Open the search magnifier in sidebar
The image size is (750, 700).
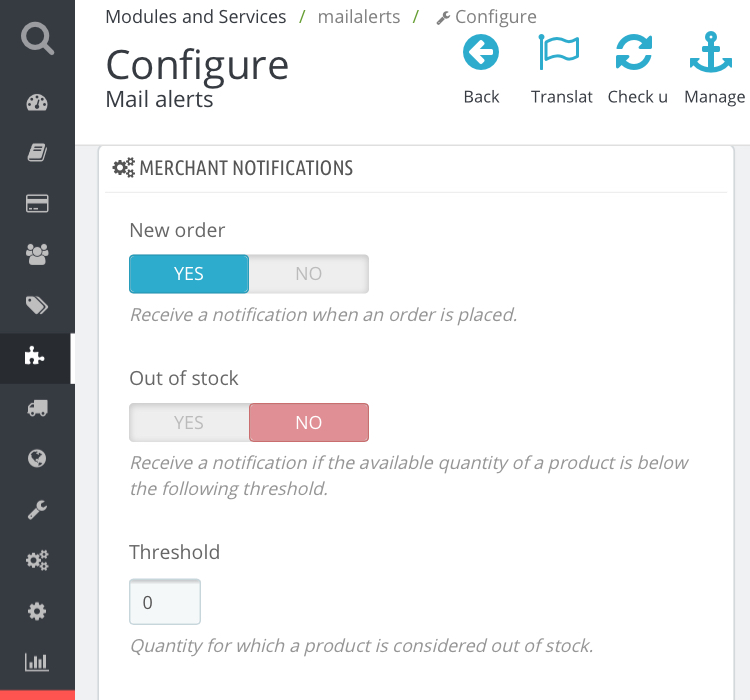(37, 39)
